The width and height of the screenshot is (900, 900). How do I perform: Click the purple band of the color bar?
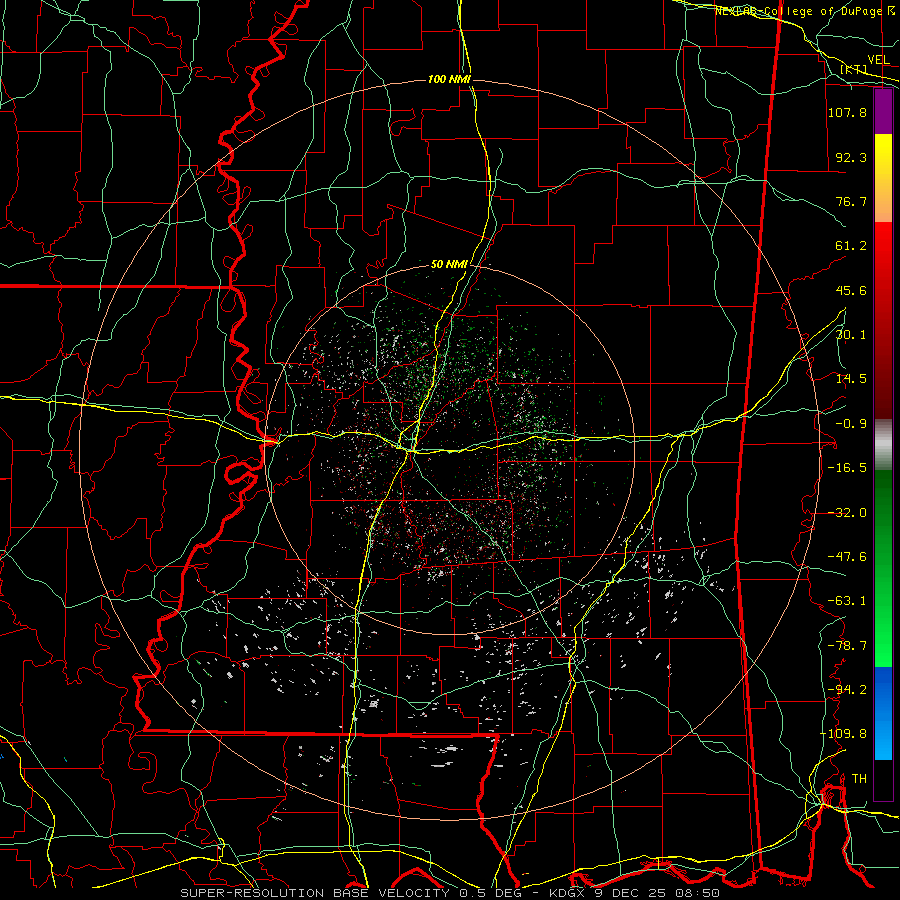(x=883, y=112)
